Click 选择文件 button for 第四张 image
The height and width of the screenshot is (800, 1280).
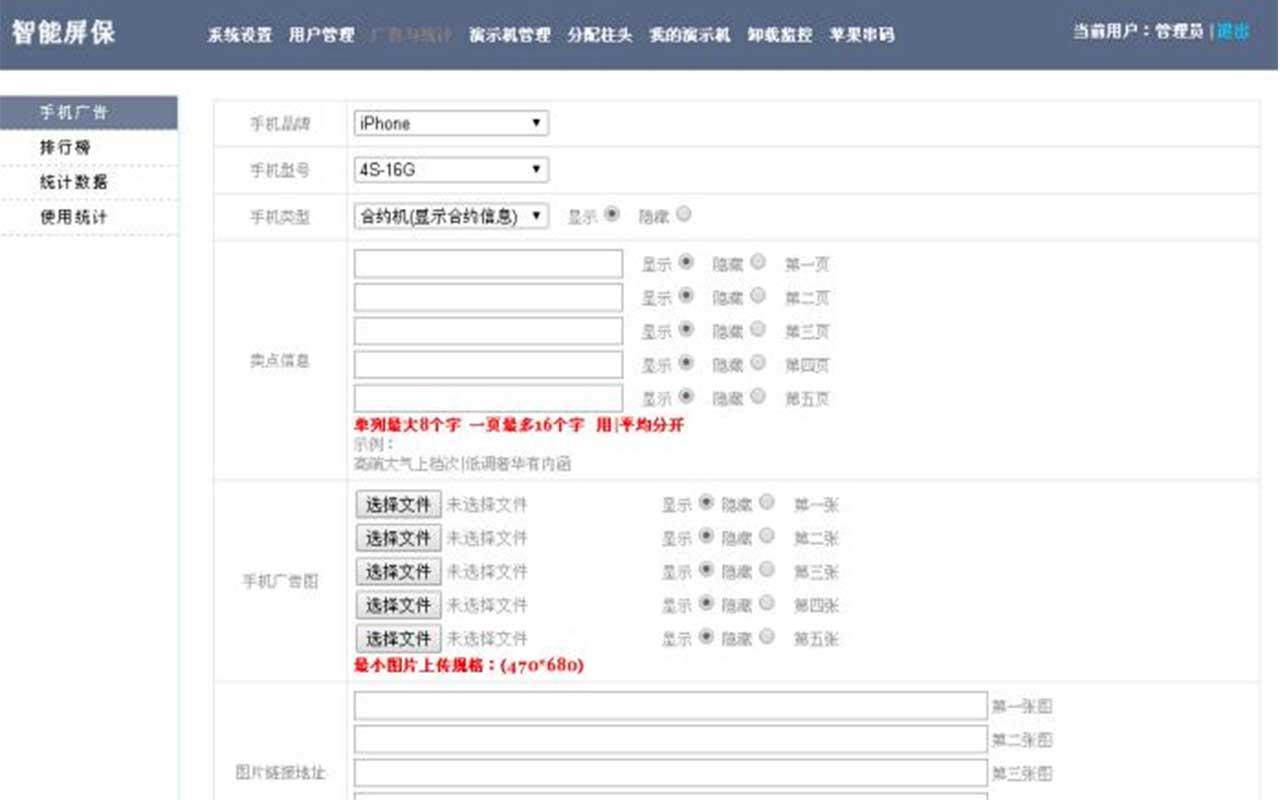pos(398,605)
